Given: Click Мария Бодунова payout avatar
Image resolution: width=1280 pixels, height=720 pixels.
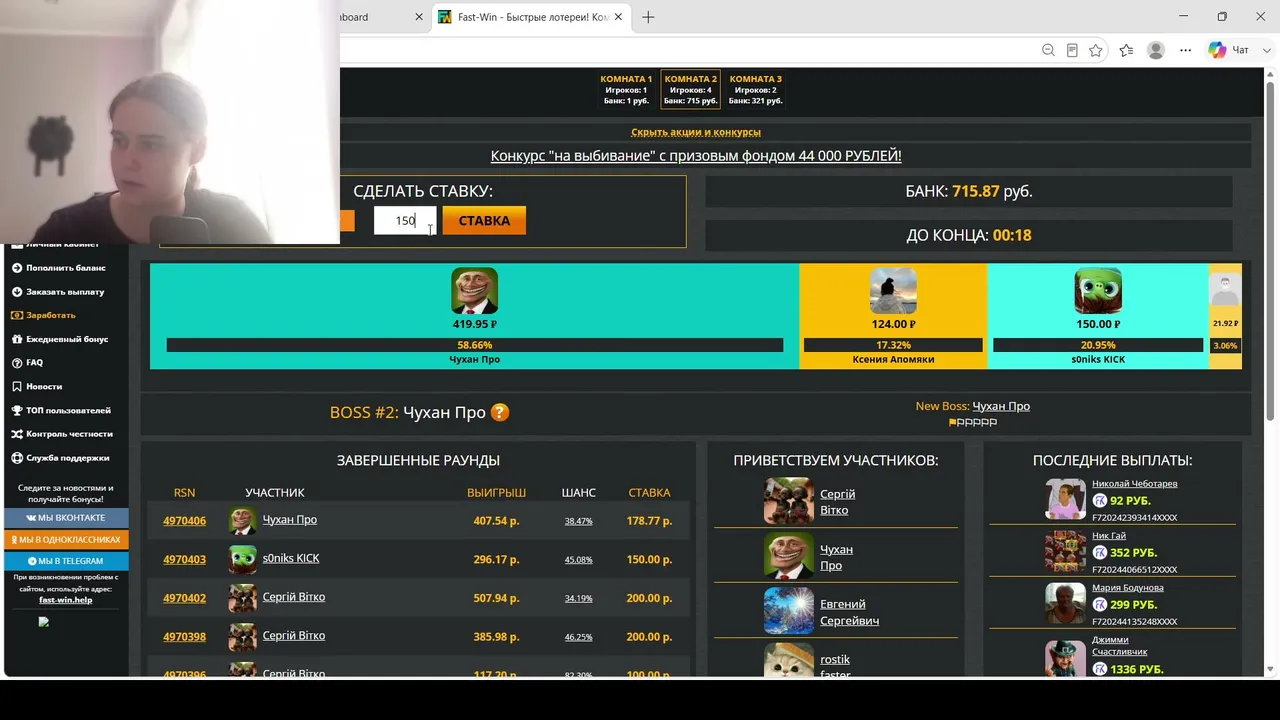Looking at the screenshot, I should 1065,603.
